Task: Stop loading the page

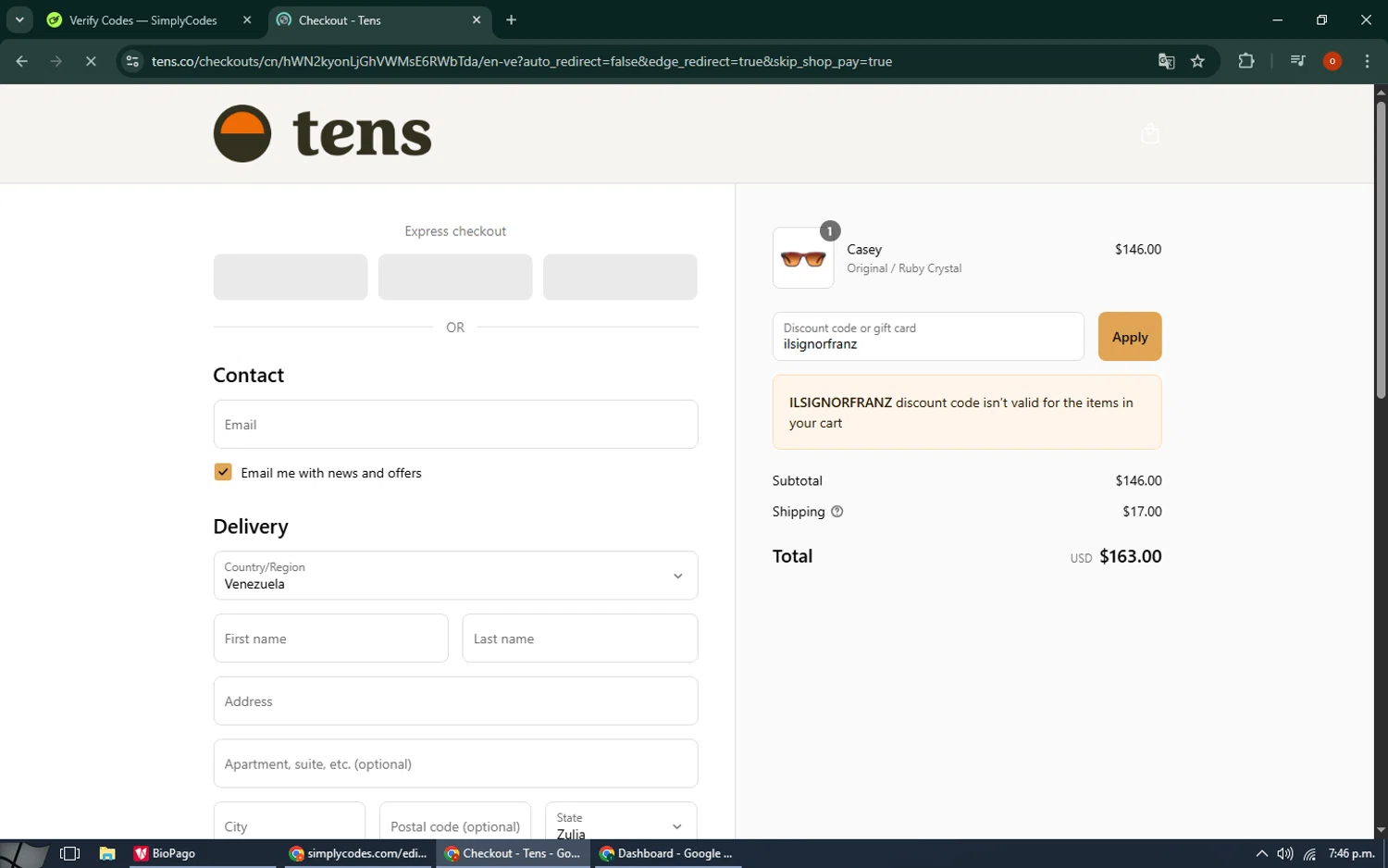Action: (x=91, y=61)
